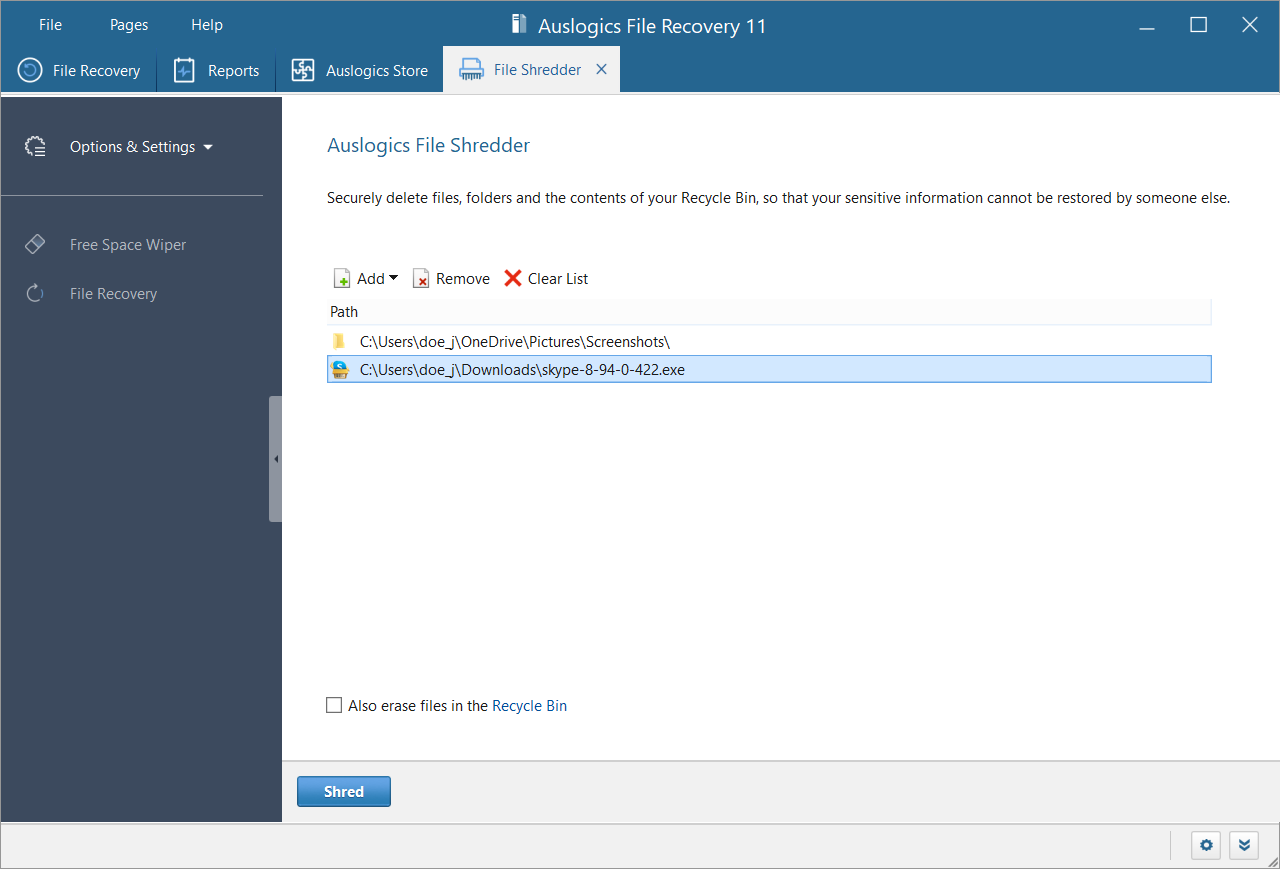Open the File menu
Screen dimensions: 1280x869
tap(50, 25)
